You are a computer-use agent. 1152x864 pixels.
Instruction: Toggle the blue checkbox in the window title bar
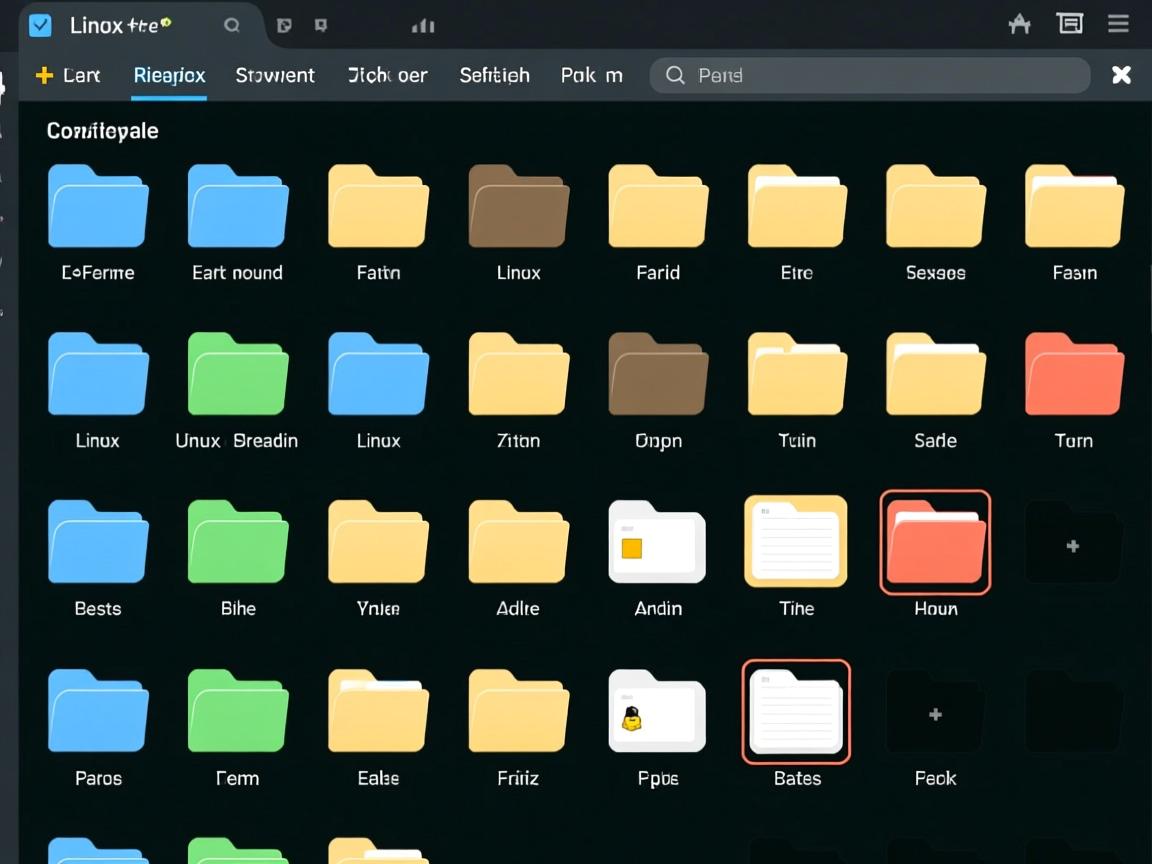click(39, 24)
